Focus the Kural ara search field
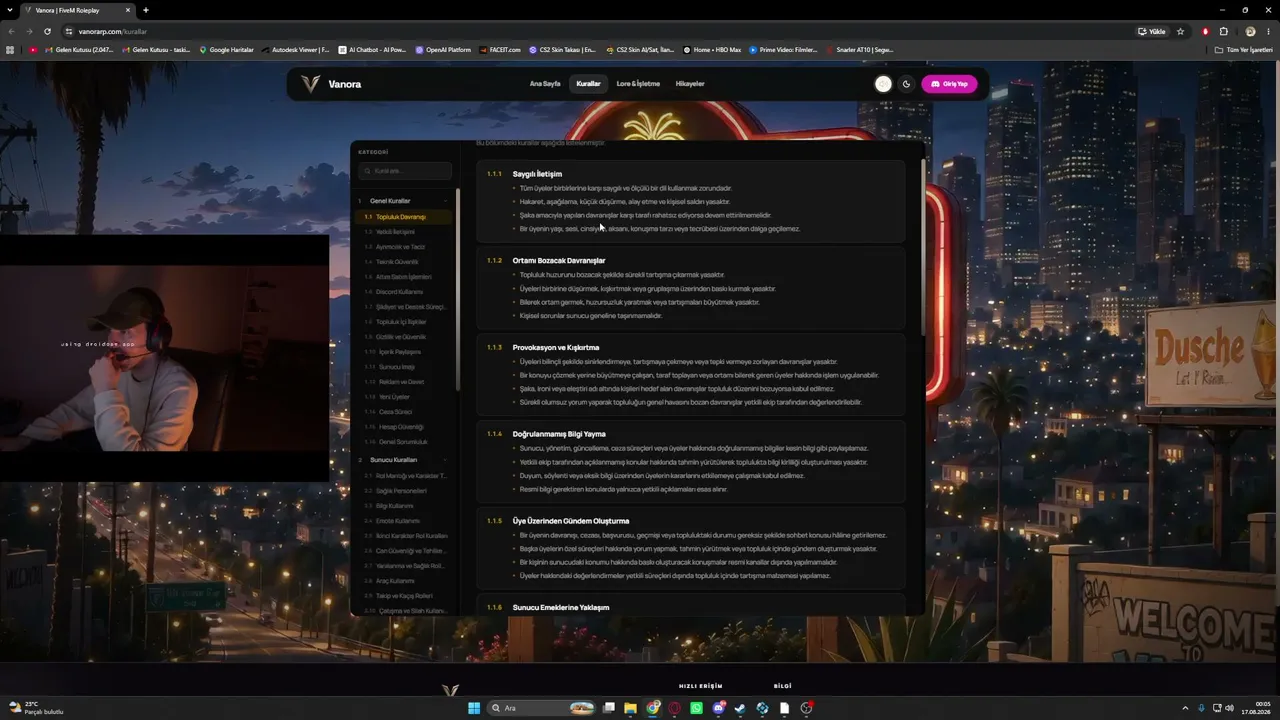Screen dimensions: 1280x720 point(405,171)
